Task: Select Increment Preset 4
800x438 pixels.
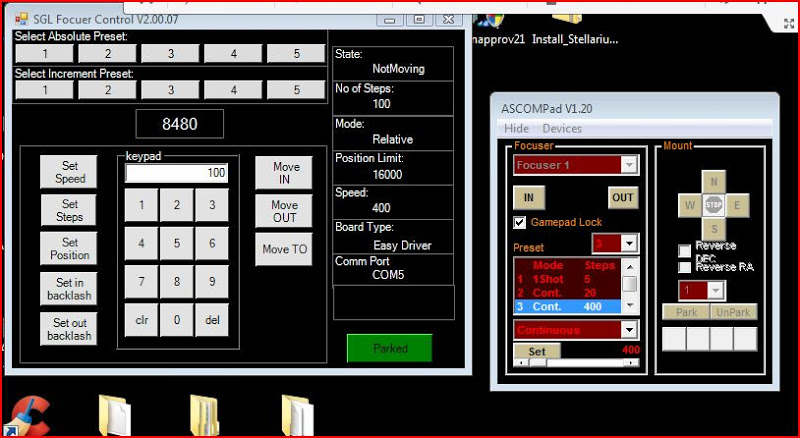Action: tap(233, 90)
